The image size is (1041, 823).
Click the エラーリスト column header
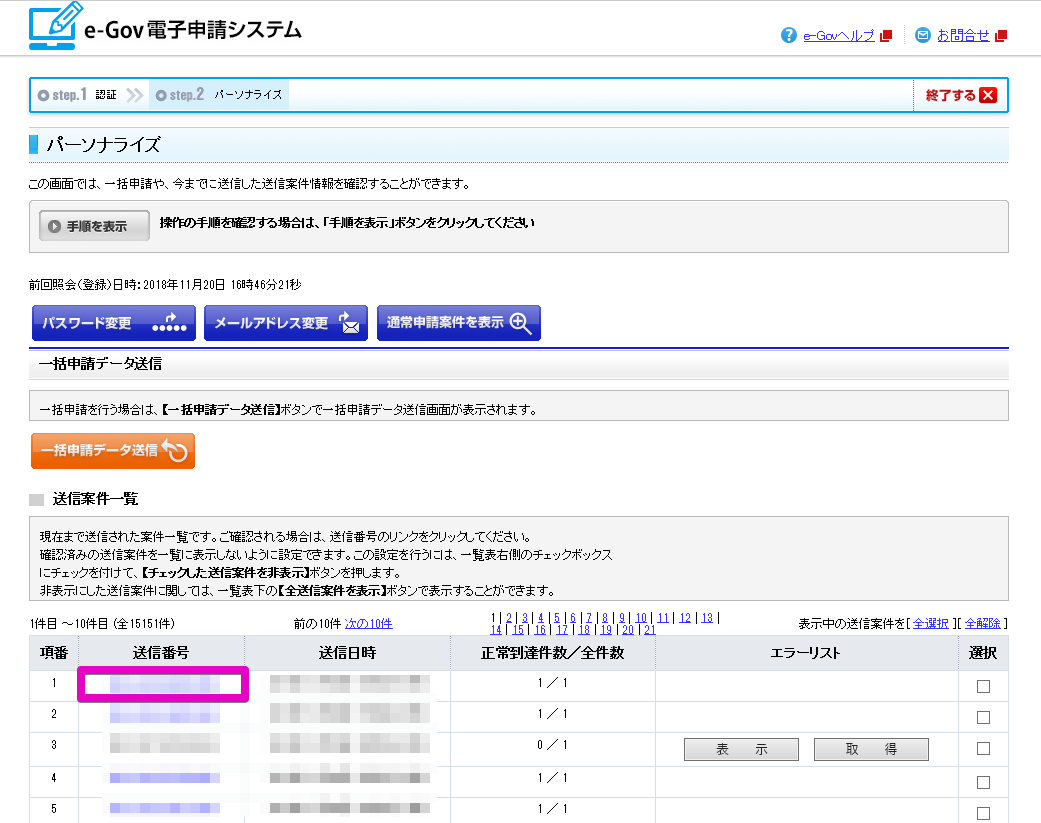tap(806, 653)
